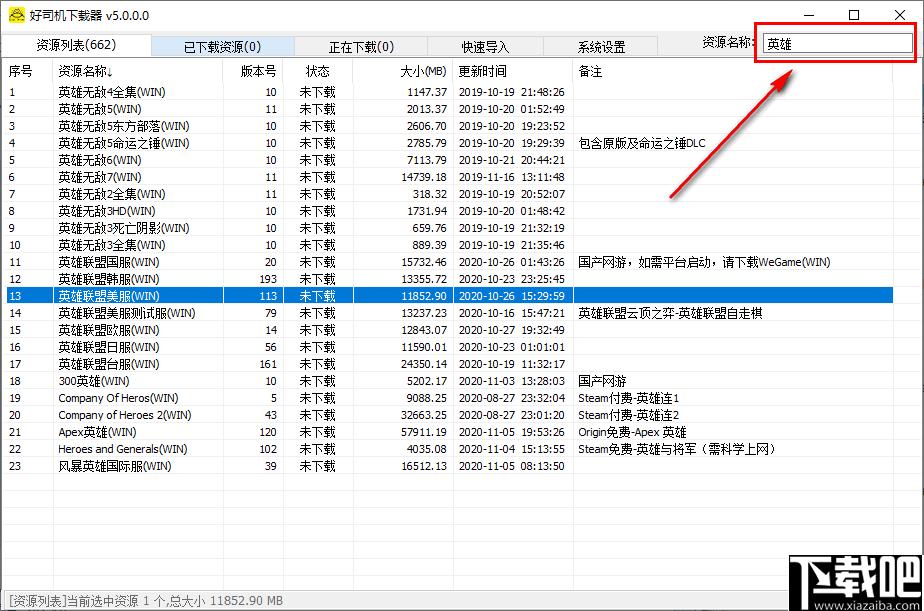Click update time 2020-11-05 08:13:50
924x611 pixels.
(512, 466)
